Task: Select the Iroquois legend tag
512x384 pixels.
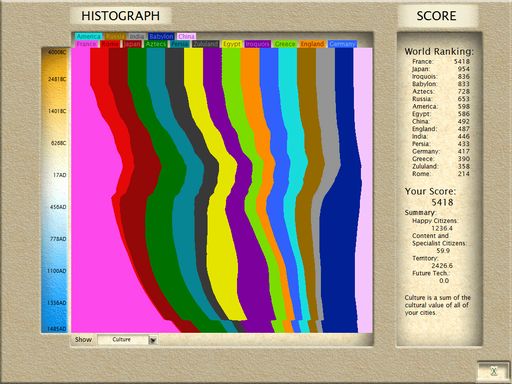Action: coord(257,44)
